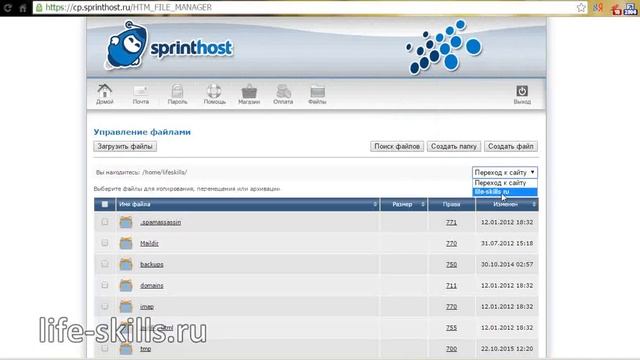Image resolution: width=640 pixels, height=360 pixels.
Task: Click Загрузить файлы button
Action: coord(125,146)
